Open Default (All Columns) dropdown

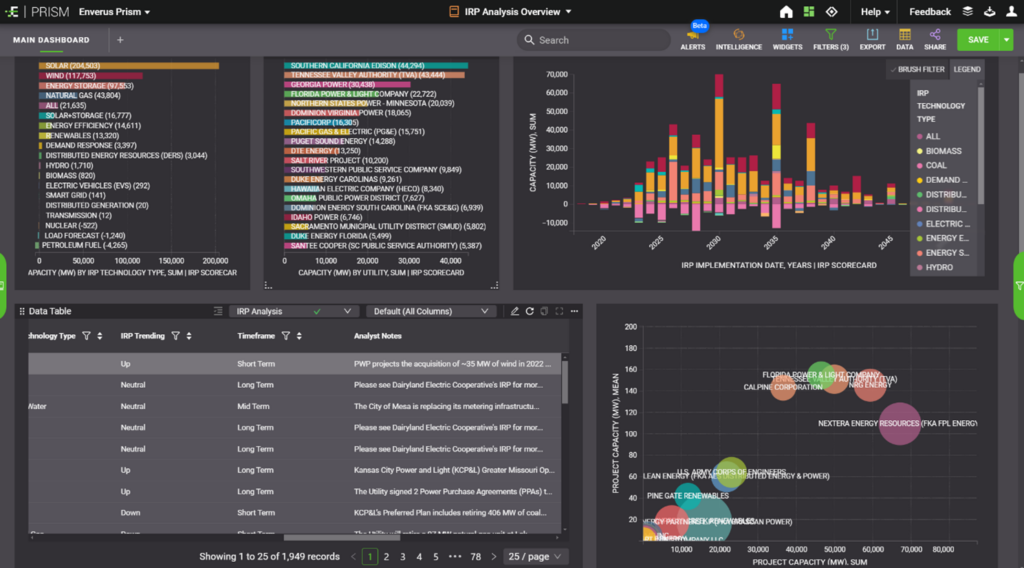click(430, 311)
